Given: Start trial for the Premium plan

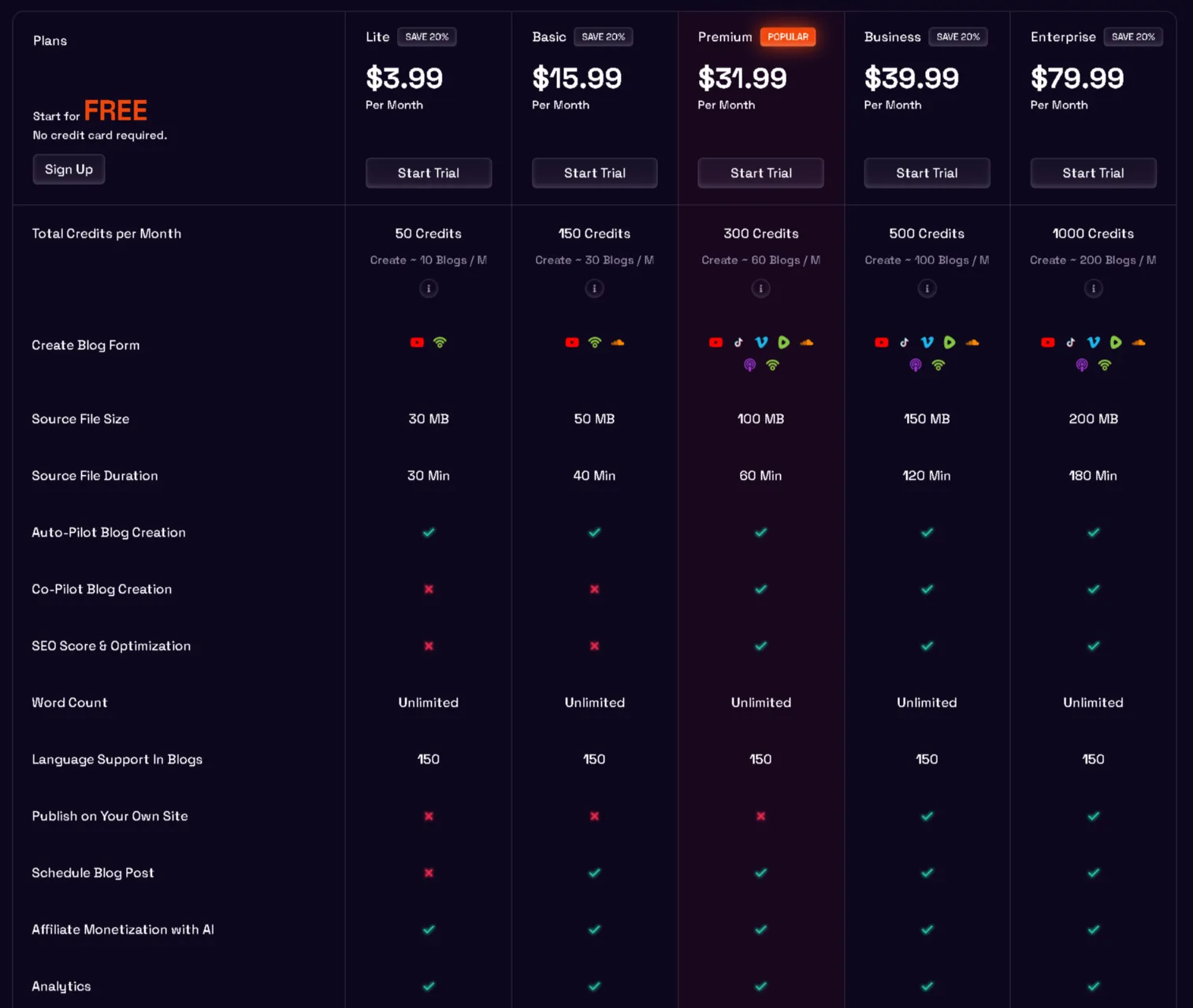Looking at the screenshot, I should (x=761, y=173).
